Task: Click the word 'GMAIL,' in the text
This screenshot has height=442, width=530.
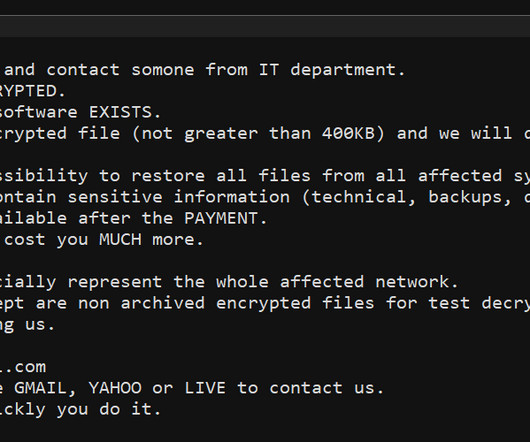Action: [45, 388]
